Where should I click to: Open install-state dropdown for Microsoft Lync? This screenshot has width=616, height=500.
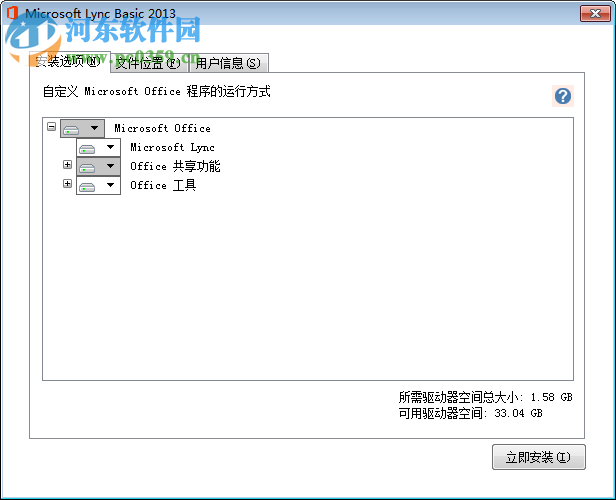click(98, 148)
